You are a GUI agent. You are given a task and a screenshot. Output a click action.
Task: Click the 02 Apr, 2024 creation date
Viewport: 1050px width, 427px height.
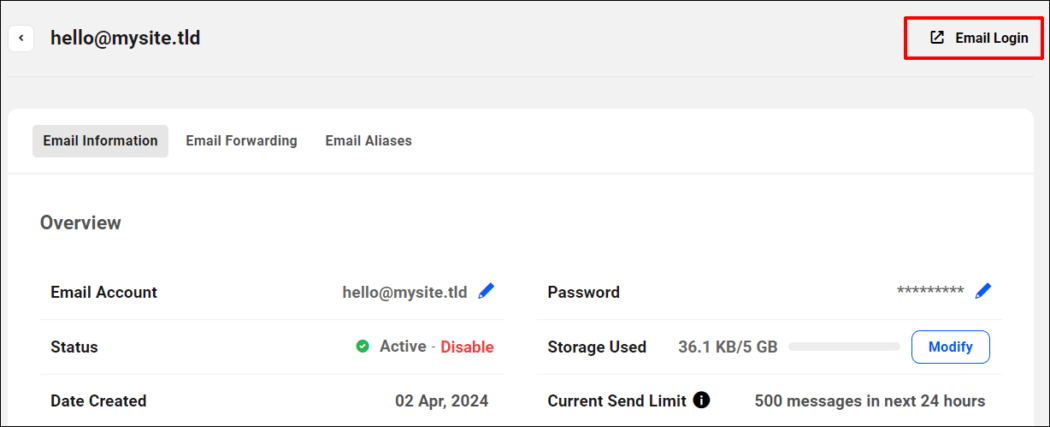[442, 402]
